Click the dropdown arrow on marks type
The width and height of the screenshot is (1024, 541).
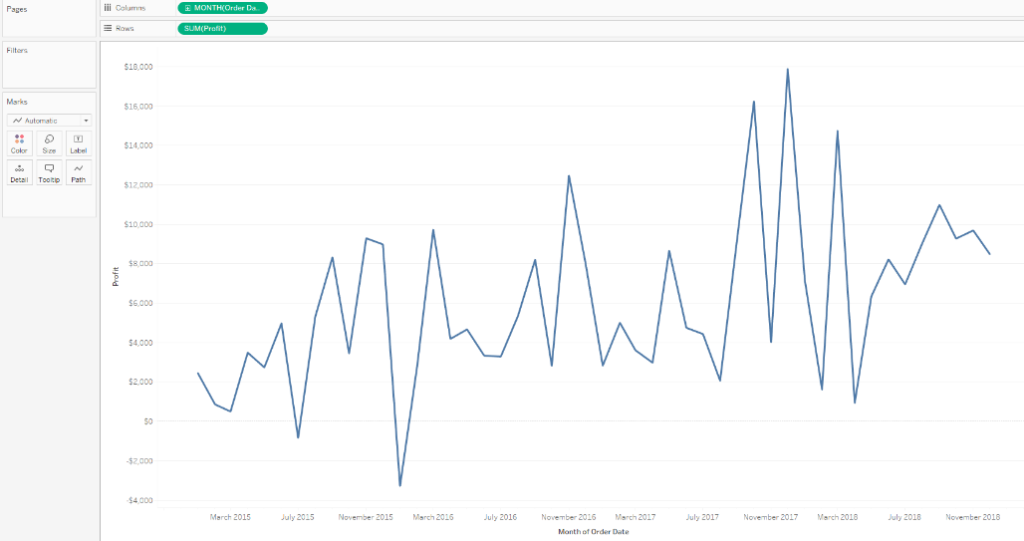tap(86, 120)
